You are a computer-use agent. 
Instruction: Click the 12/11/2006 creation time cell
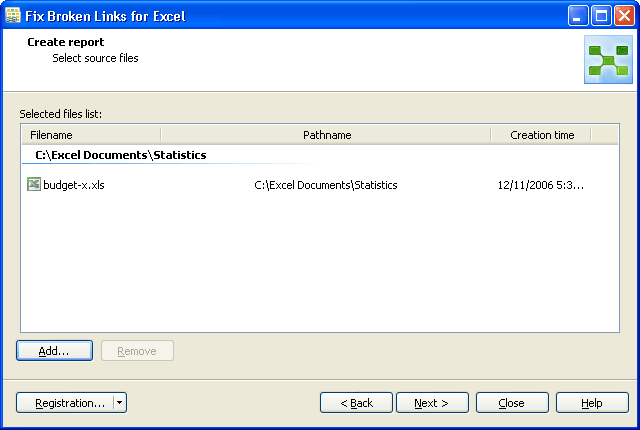click(x=540, y=185)
